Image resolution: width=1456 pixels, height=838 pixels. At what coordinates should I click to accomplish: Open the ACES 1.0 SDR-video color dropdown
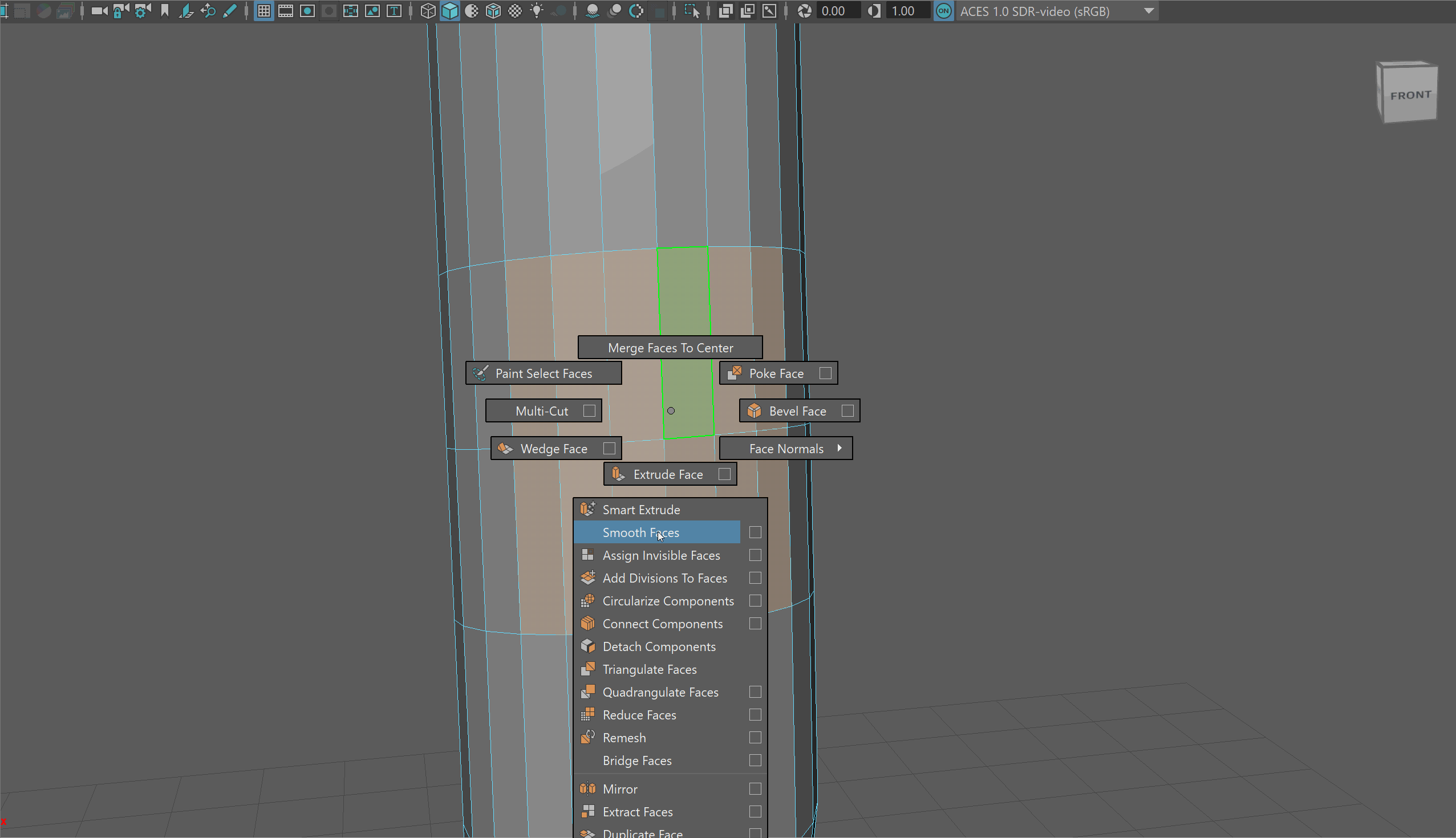[1148, 11]
